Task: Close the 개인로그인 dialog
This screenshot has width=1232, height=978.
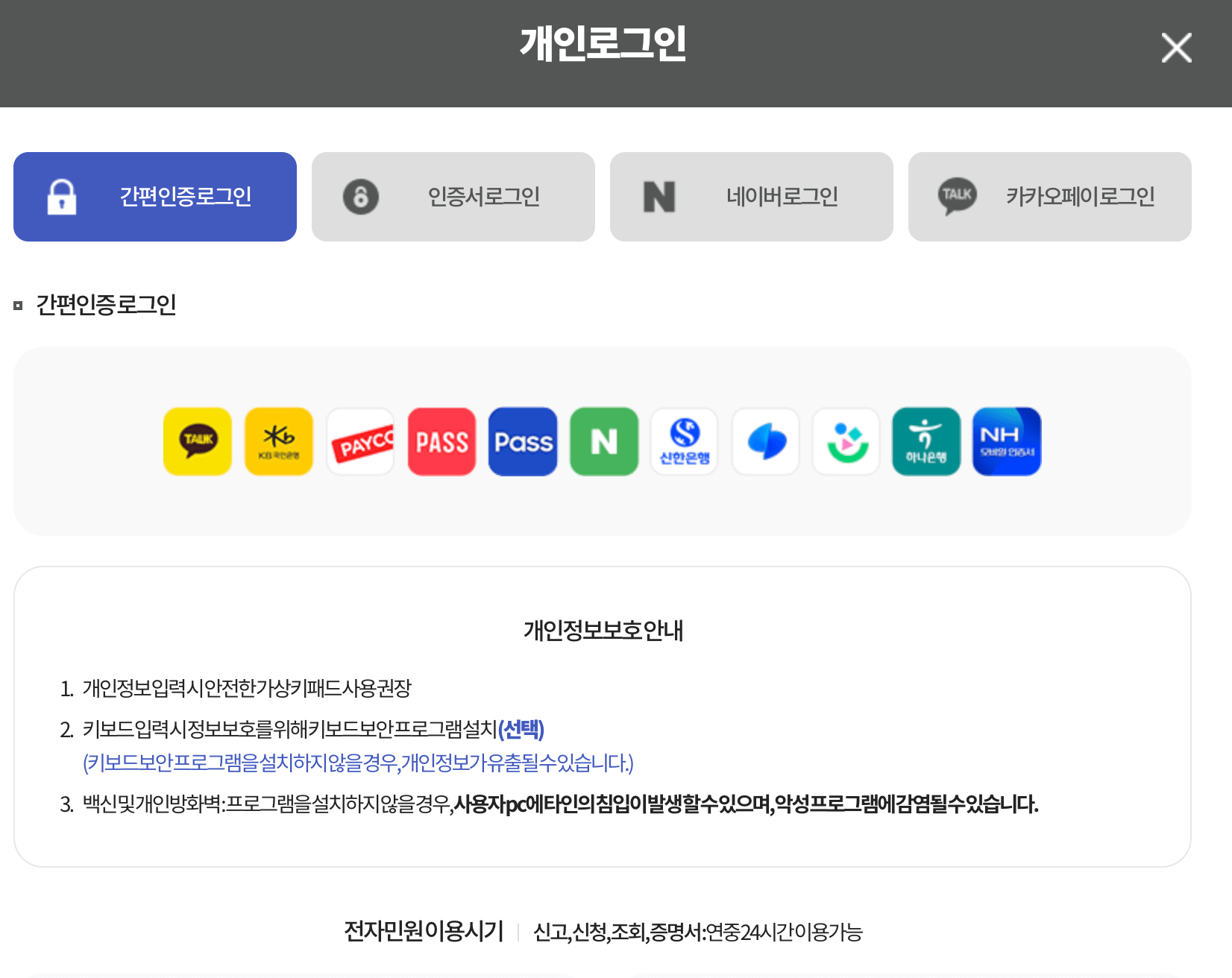Action: pos(1176,48)
